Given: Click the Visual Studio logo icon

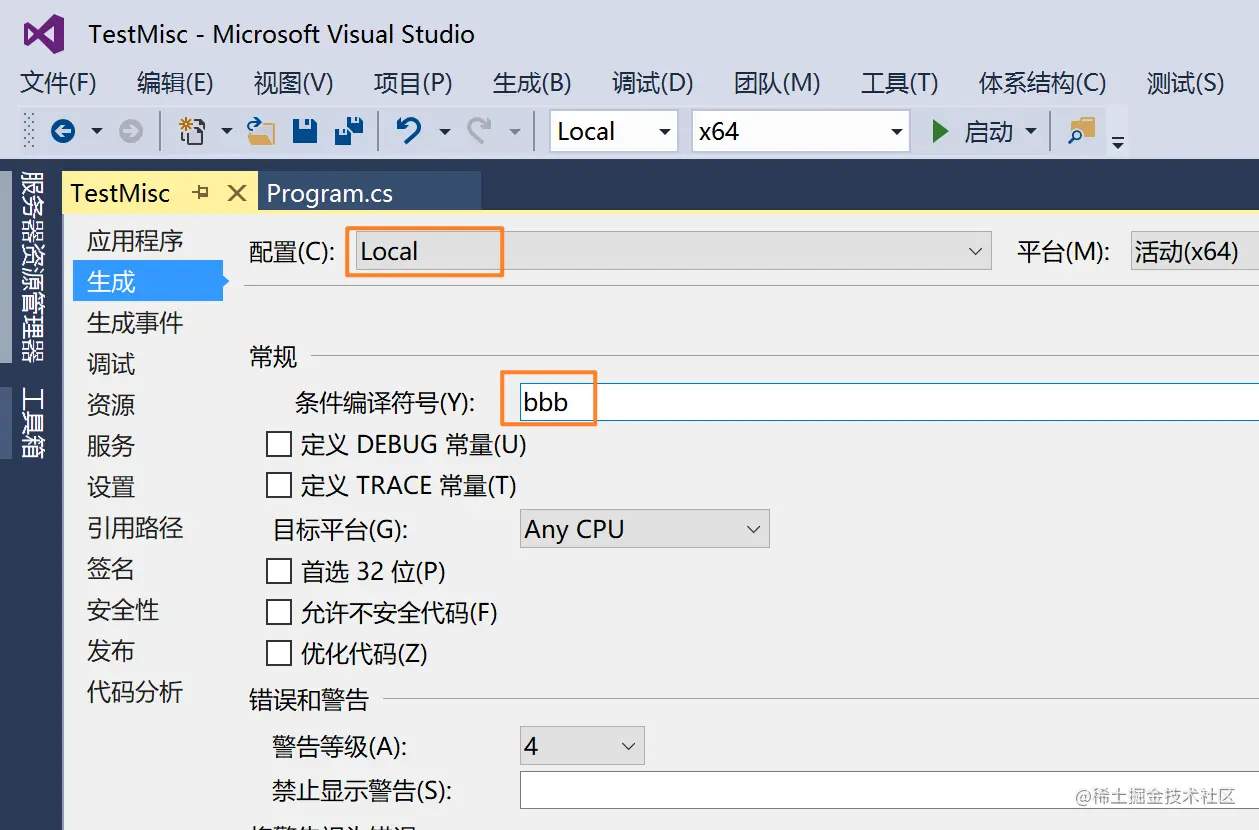Looking at the screenshot, I should (x=45, y=34).
